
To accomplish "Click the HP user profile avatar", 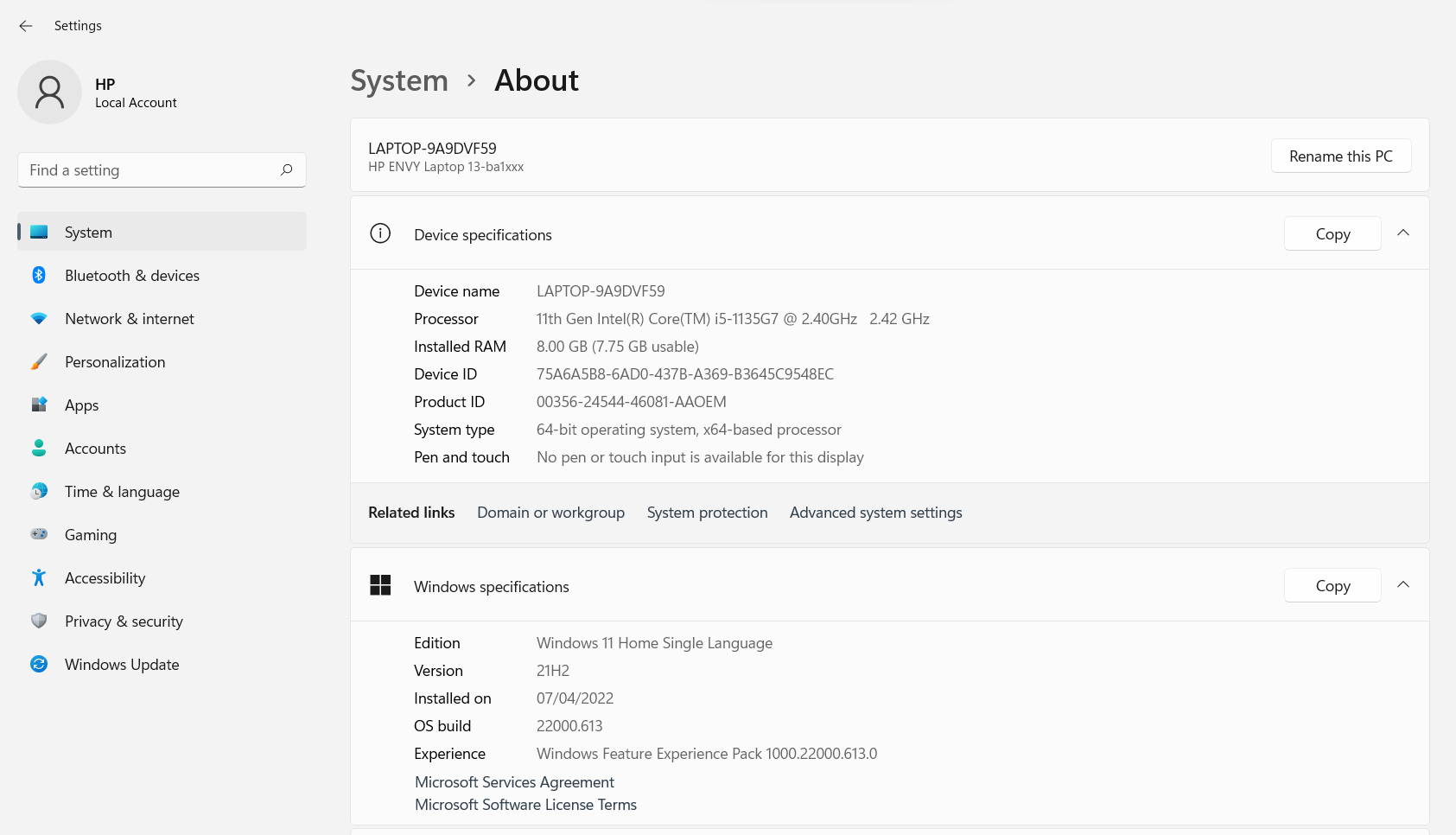I will (49, 92).
